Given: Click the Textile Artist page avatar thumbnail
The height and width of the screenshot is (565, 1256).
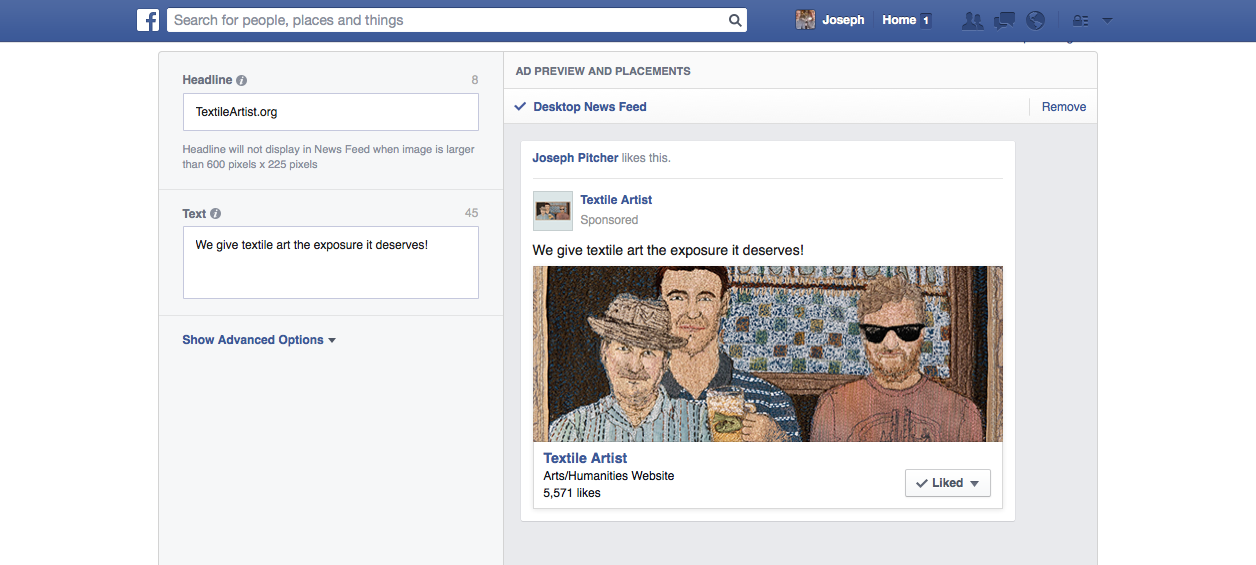Looking at the screenshot, I should [553, 211].
